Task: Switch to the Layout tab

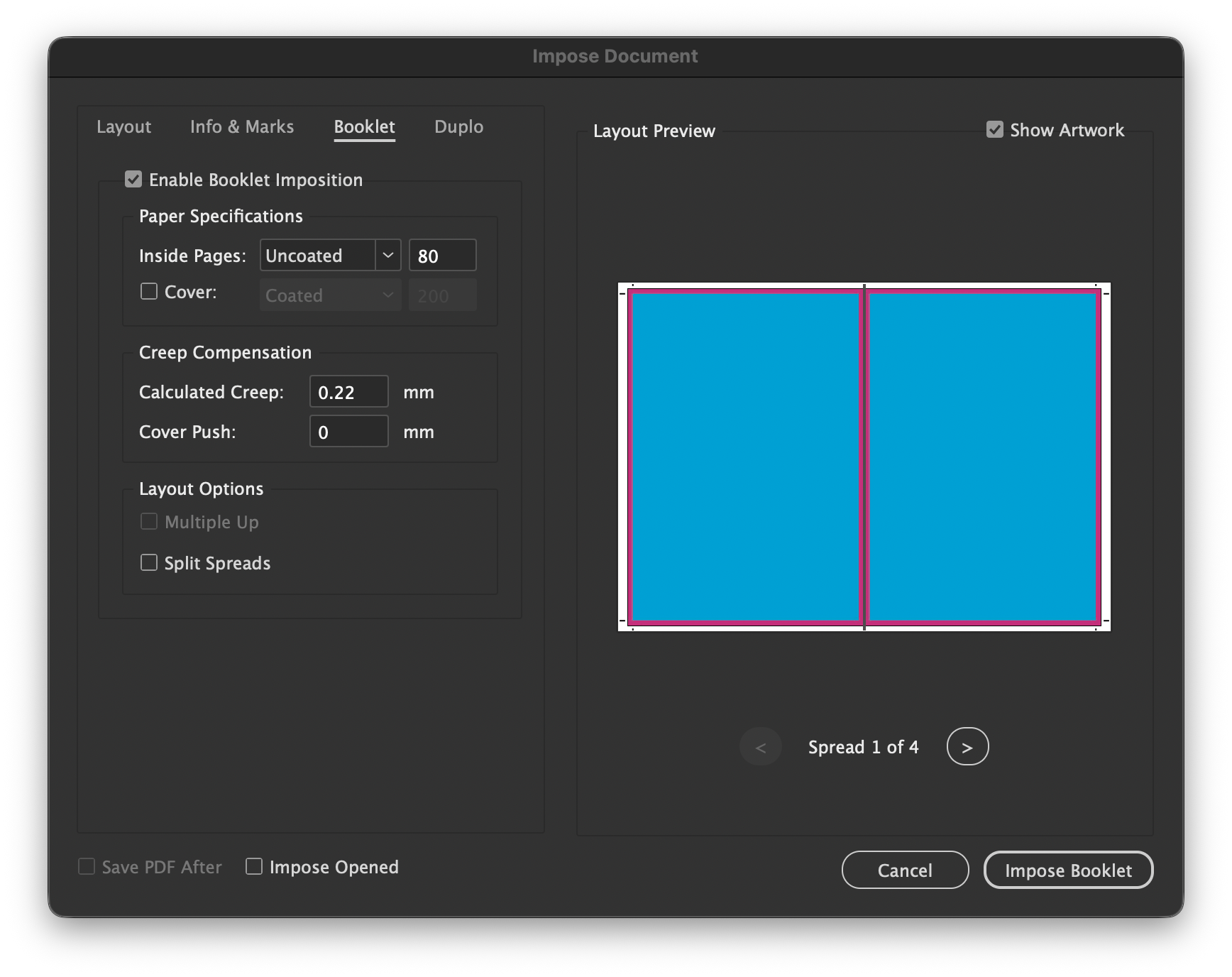Action: (x=123, y=126)
